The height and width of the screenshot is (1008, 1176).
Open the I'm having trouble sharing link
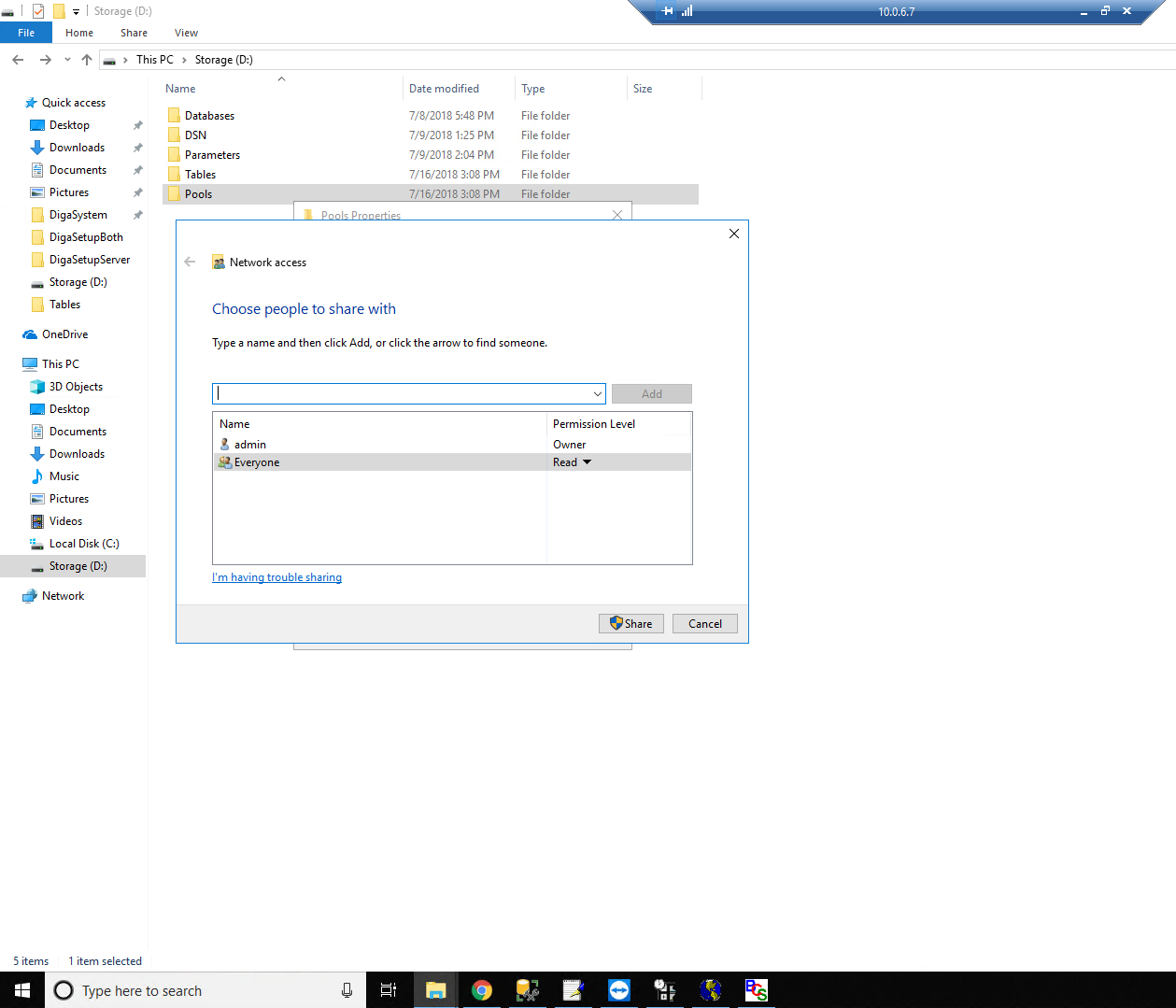click(x=276, y=577)
